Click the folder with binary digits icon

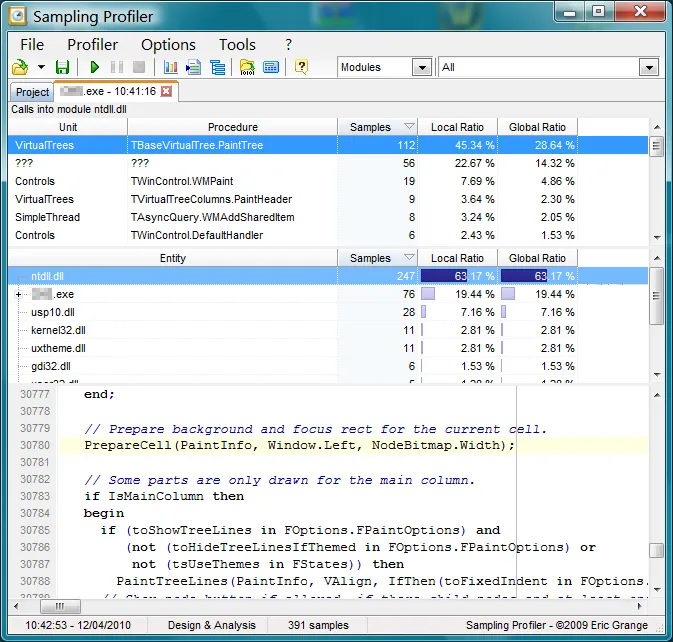coord(247,67)
